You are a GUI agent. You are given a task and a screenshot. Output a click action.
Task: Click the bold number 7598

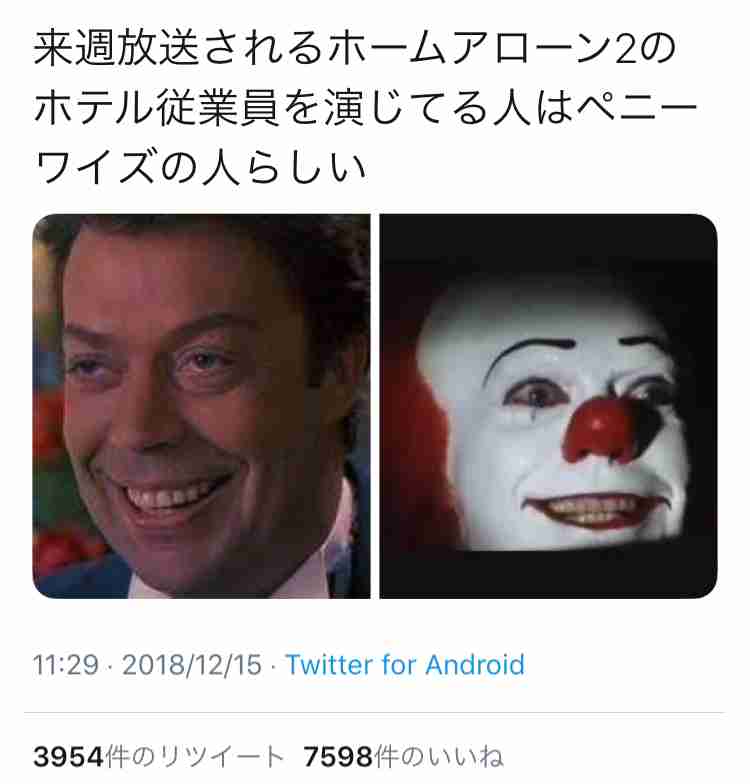(x=338, y=756)
